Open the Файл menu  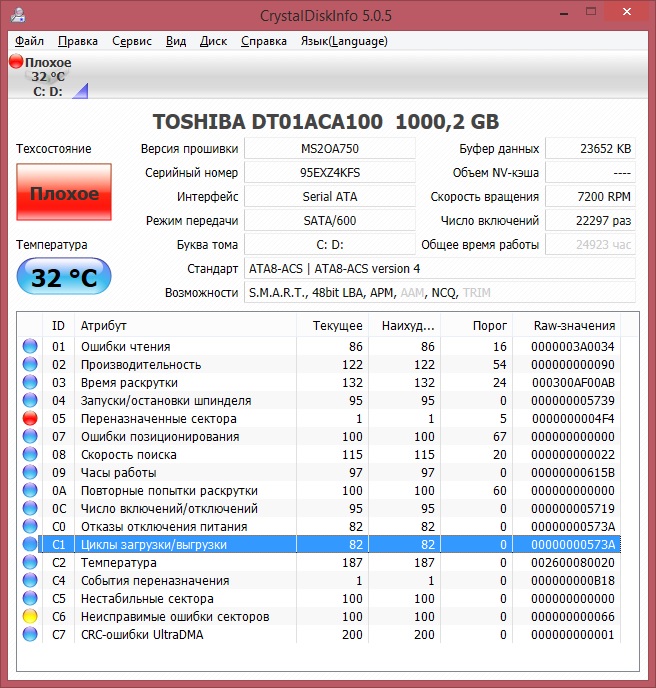click(29, 41)
